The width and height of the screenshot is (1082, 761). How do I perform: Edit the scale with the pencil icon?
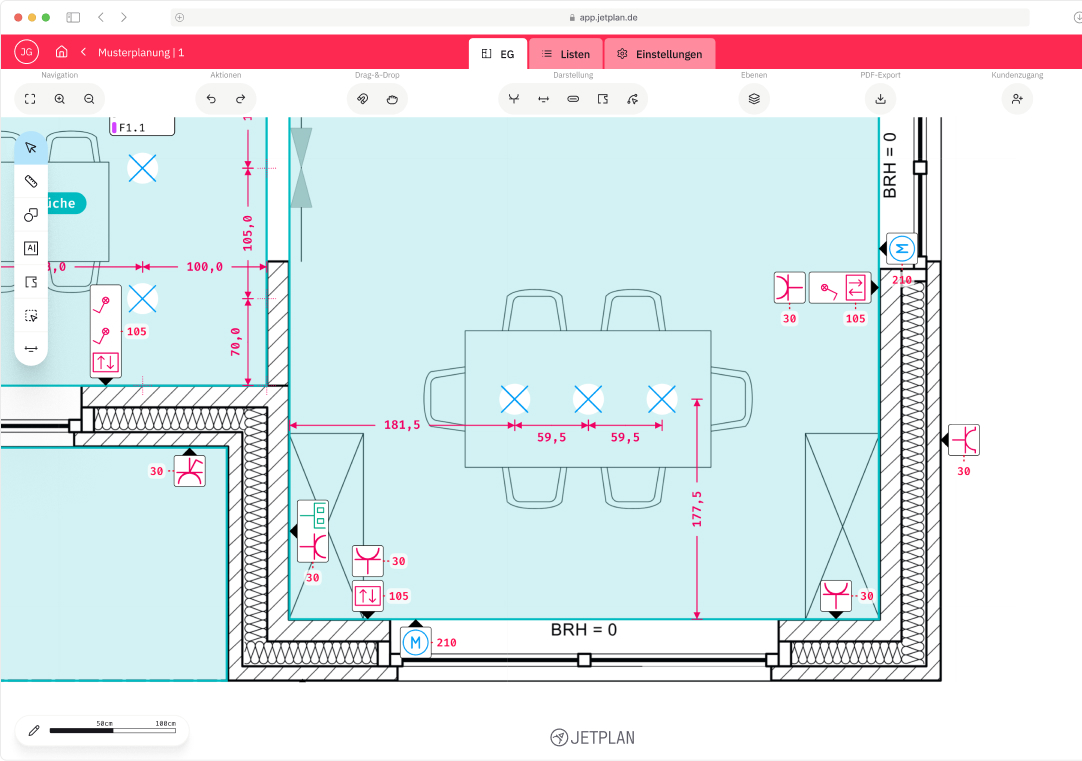click(x=34, y=731)
